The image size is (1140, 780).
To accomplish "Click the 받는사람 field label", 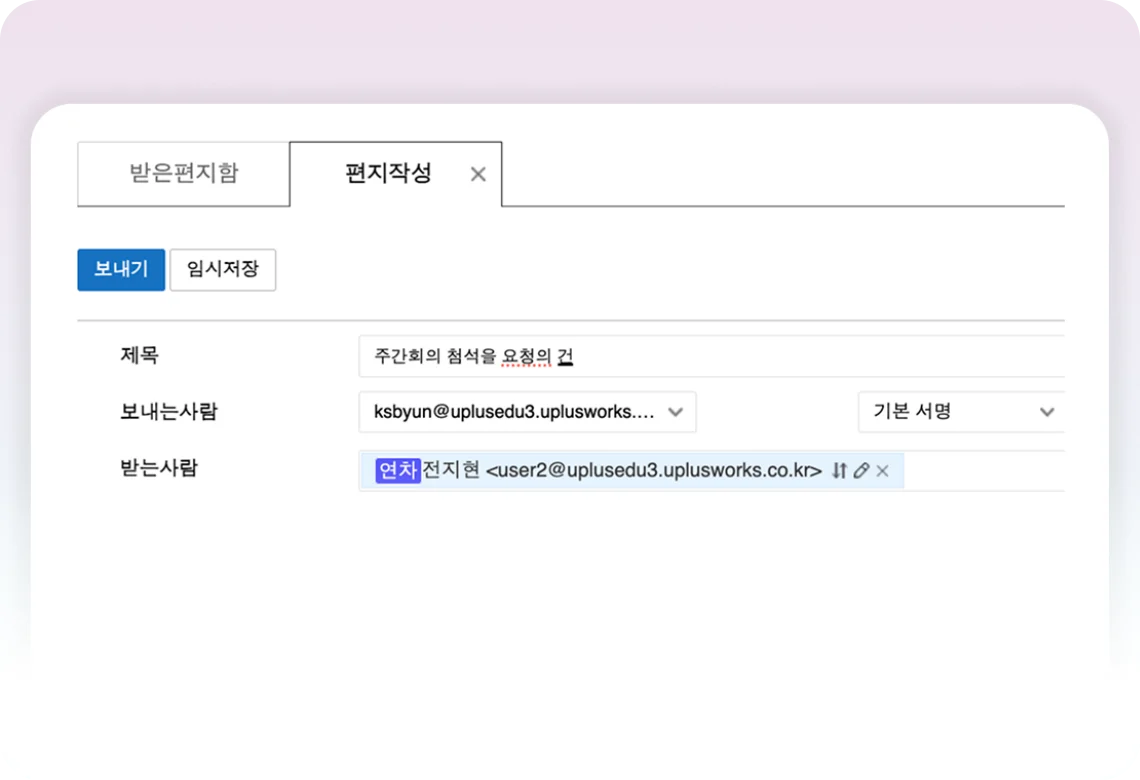I will click(x=159, y=467).
